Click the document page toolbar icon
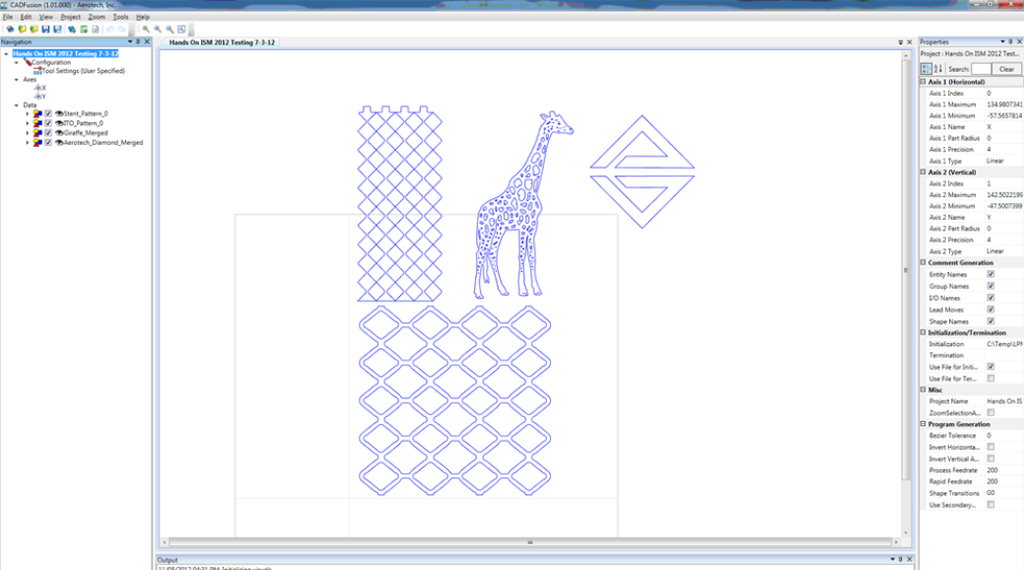This screenshot has width=1024, height=570. click(95, 29)
